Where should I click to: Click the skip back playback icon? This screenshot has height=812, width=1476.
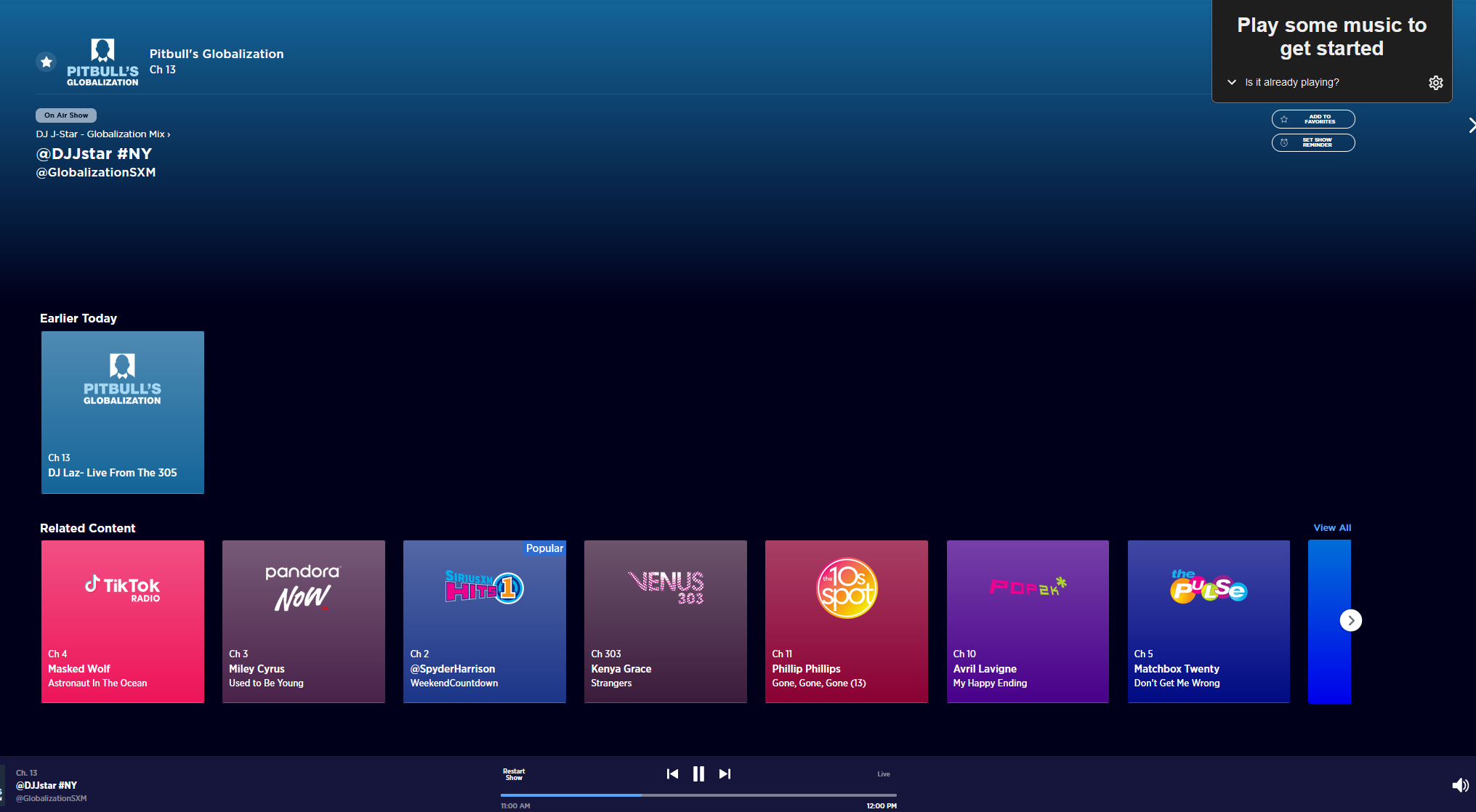point(672,774)
